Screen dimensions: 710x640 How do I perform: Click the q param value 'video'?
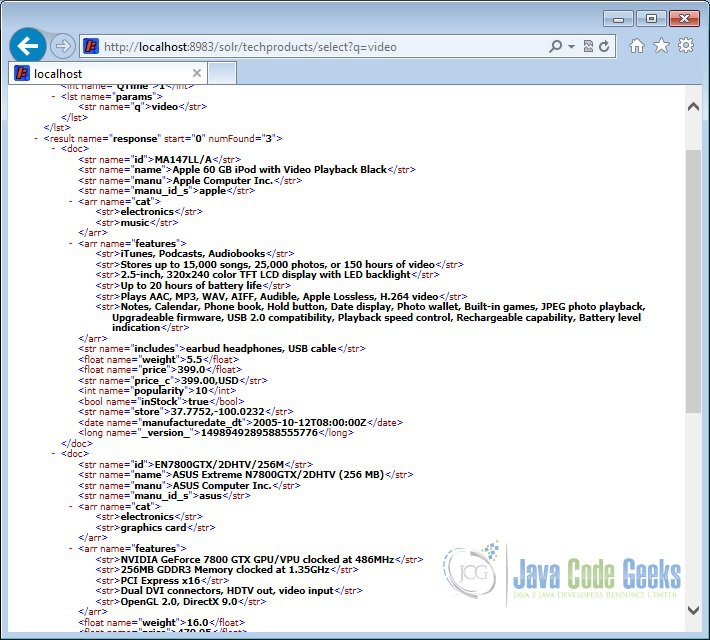tap(164, 106)
